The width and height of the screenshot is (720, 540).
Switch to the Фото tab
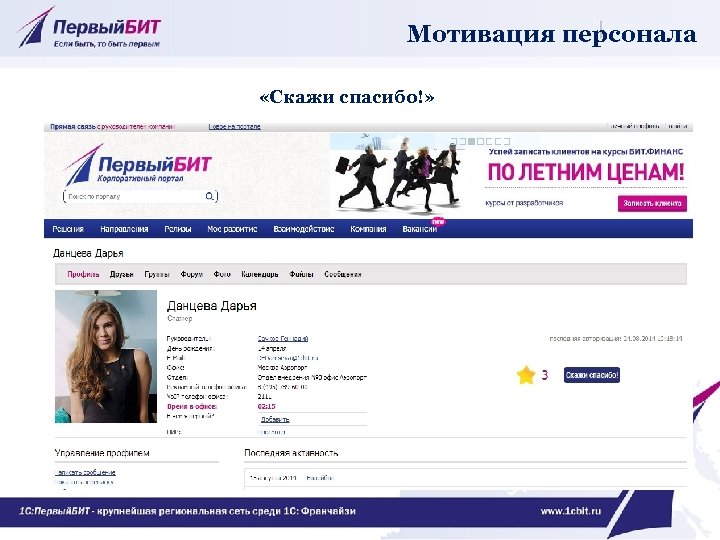[222, 274]
